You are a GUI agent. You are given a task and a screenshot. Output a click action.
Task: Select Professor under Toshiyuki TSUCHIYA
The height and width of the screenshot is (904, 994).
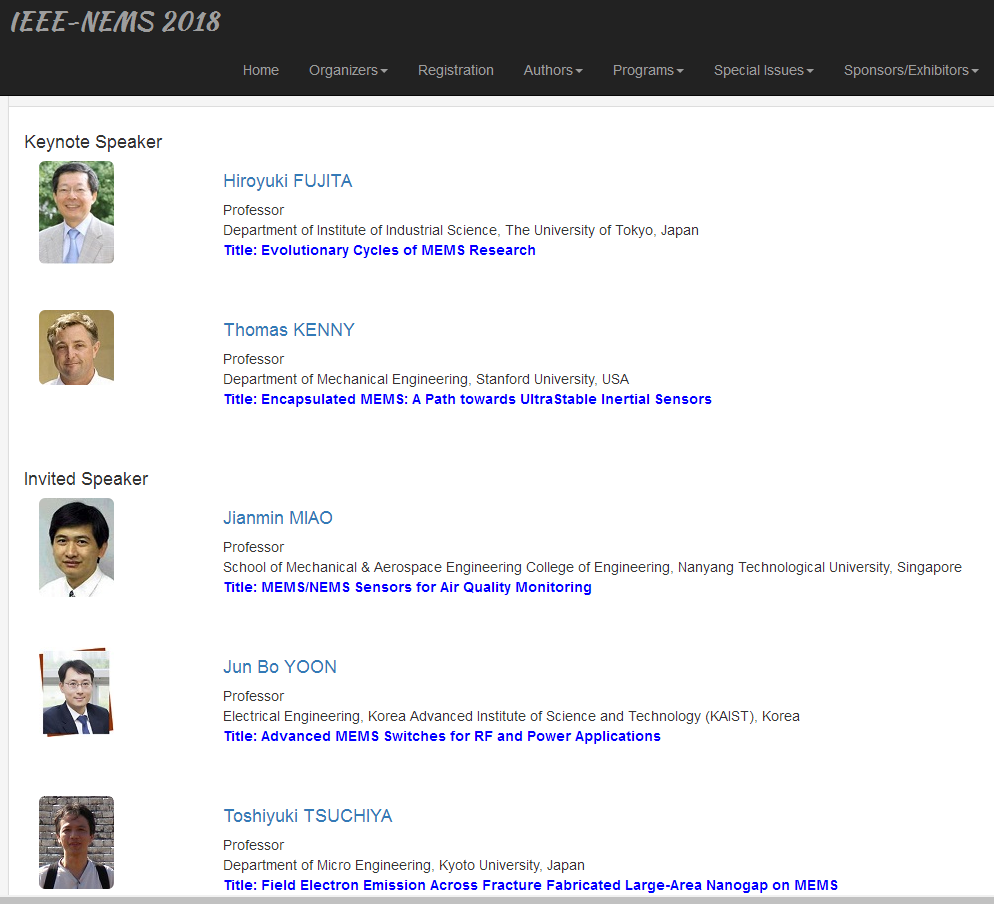[254, 844]
